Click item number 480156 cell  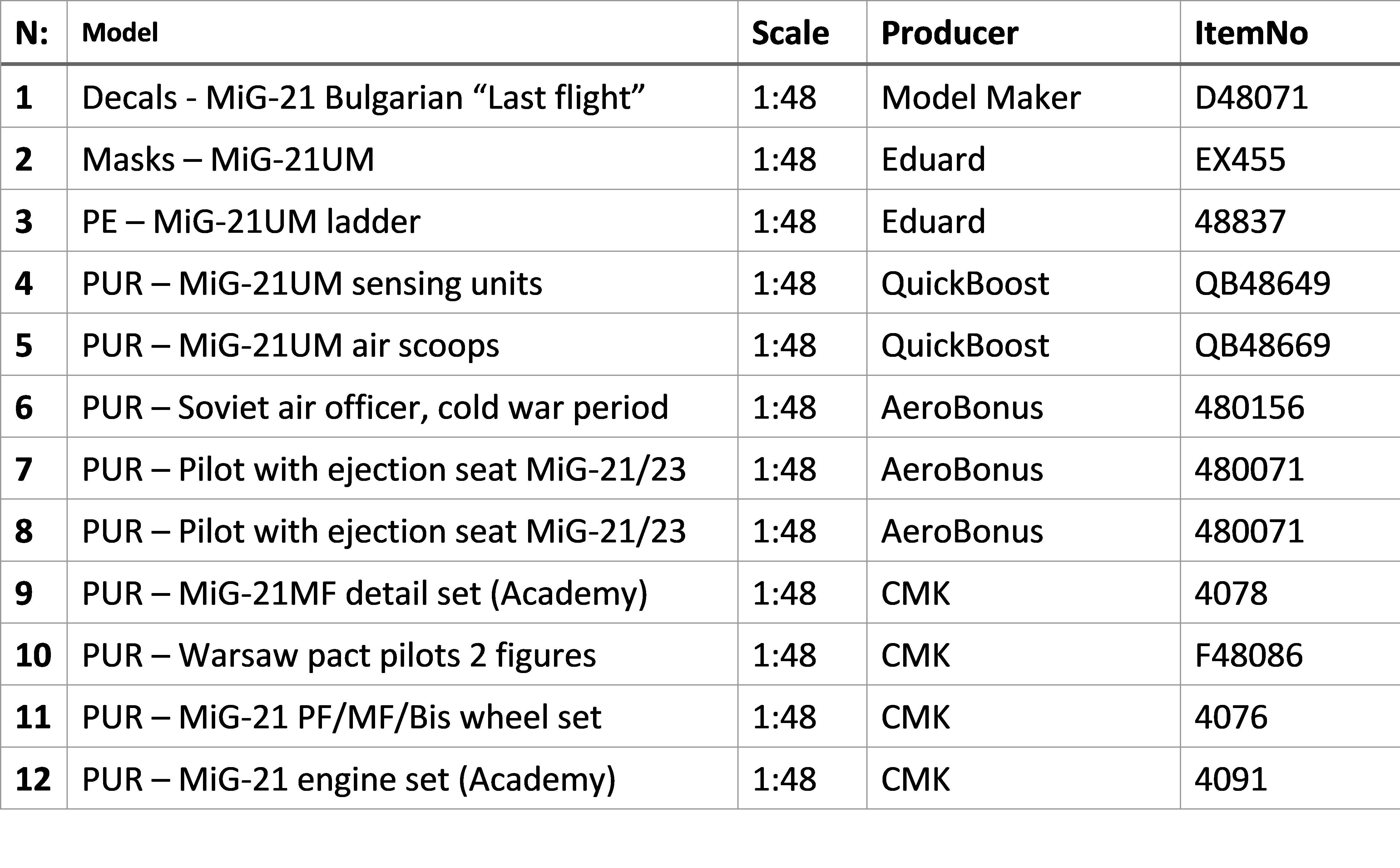(x=1290, y=407)
